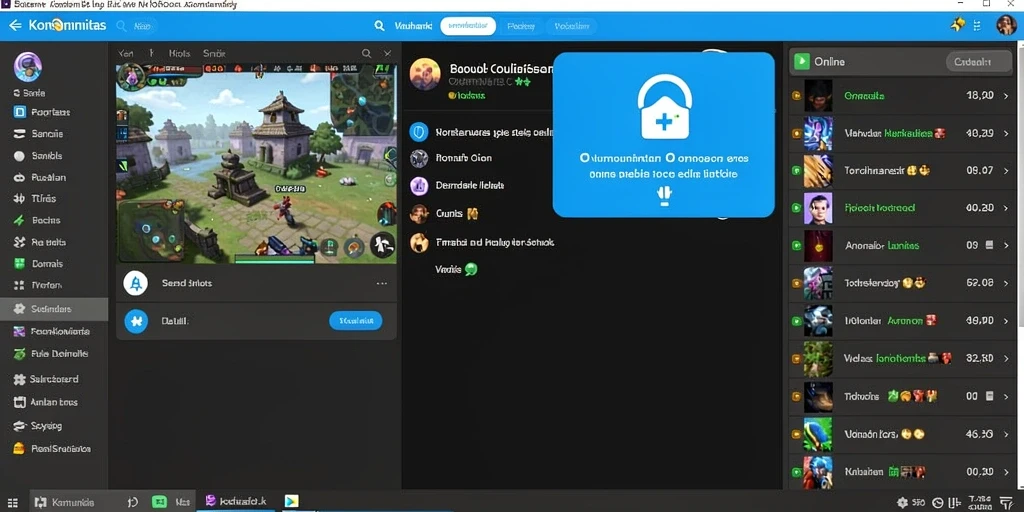Select the Scrinders item in the left sidebar

pyautogui.click(x=54, y=309)
